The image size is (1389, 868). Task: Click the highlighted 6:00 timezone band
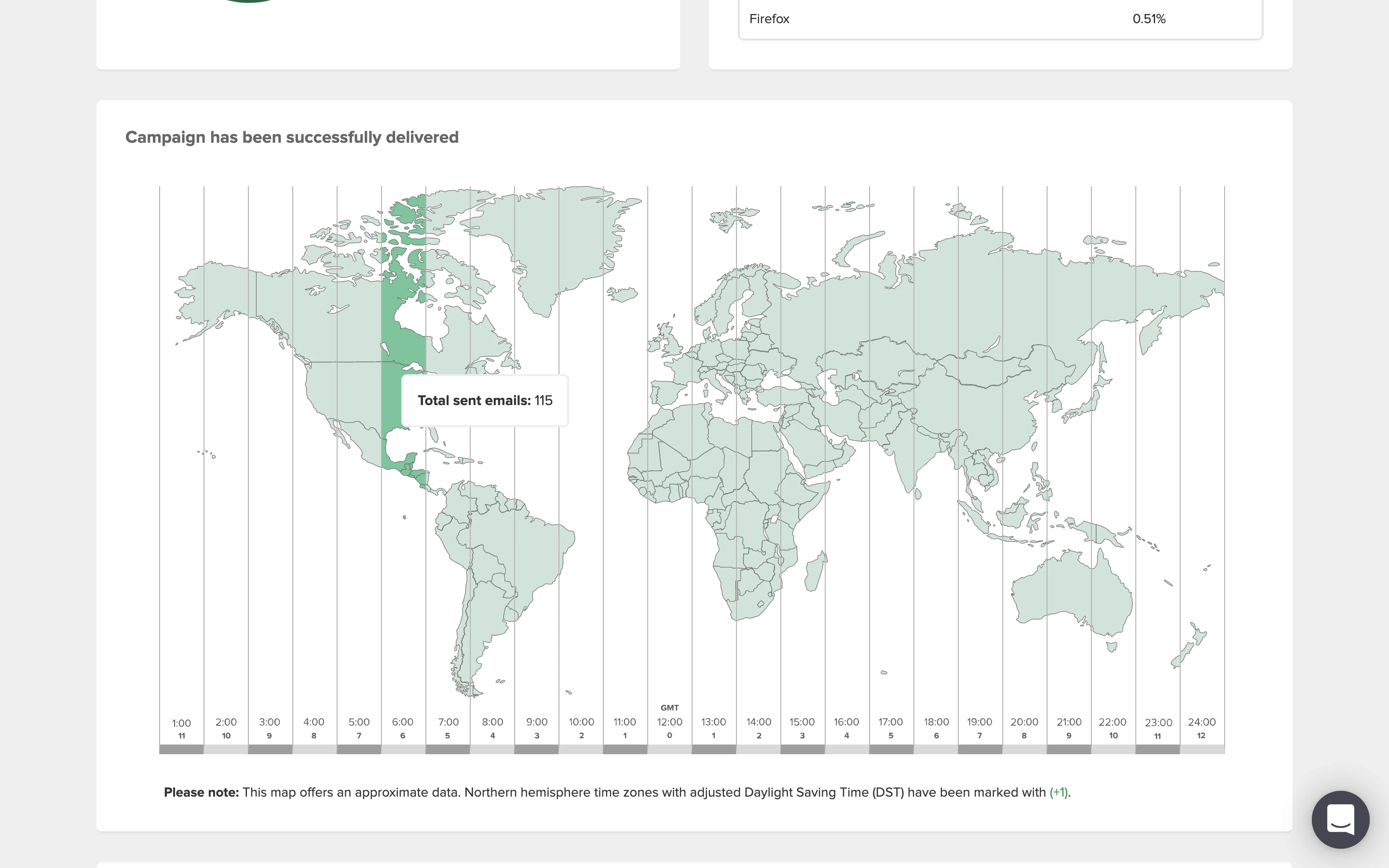pyautogui.click(x=403, y=344)
